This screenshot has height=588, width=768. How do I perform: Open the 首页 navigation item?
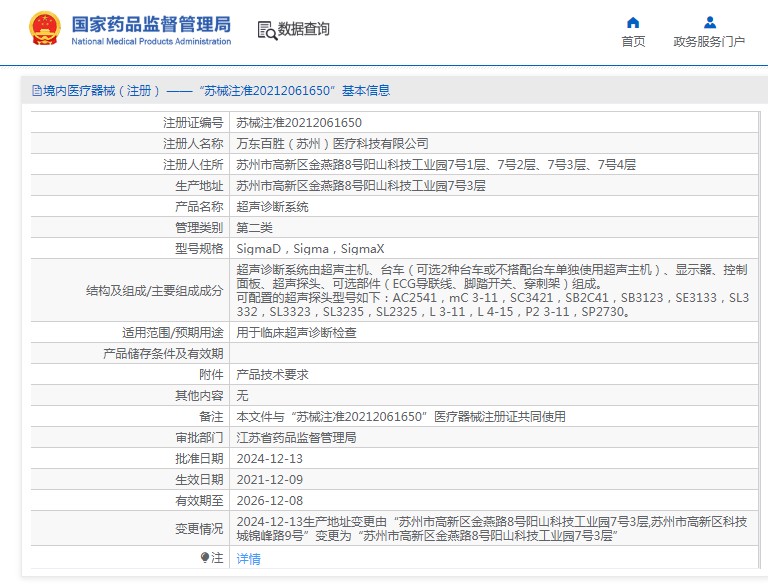633,42
